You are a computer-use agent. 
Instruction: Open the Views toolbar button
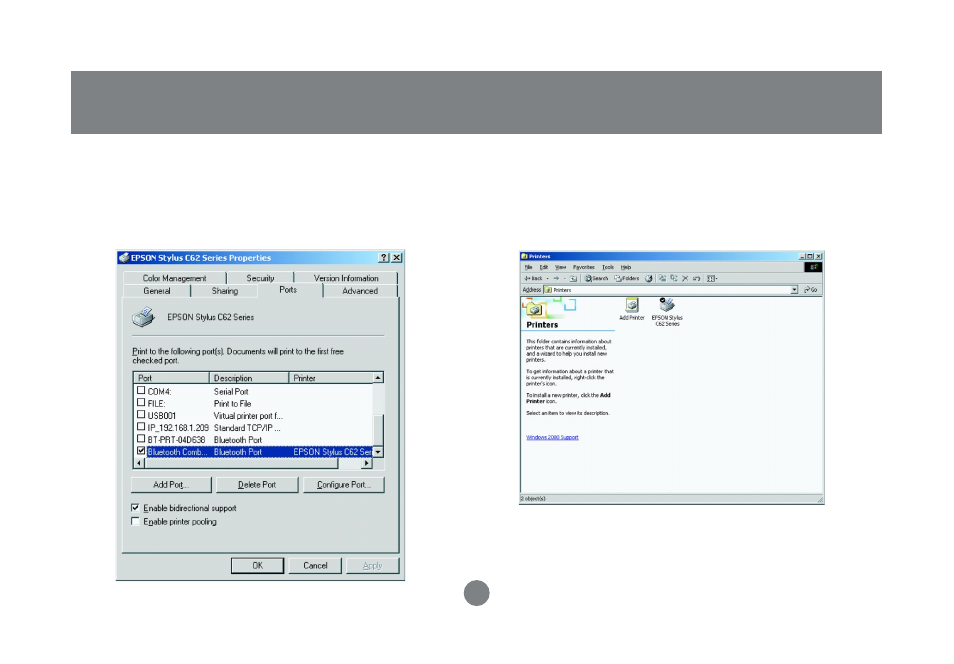(712, 279)
